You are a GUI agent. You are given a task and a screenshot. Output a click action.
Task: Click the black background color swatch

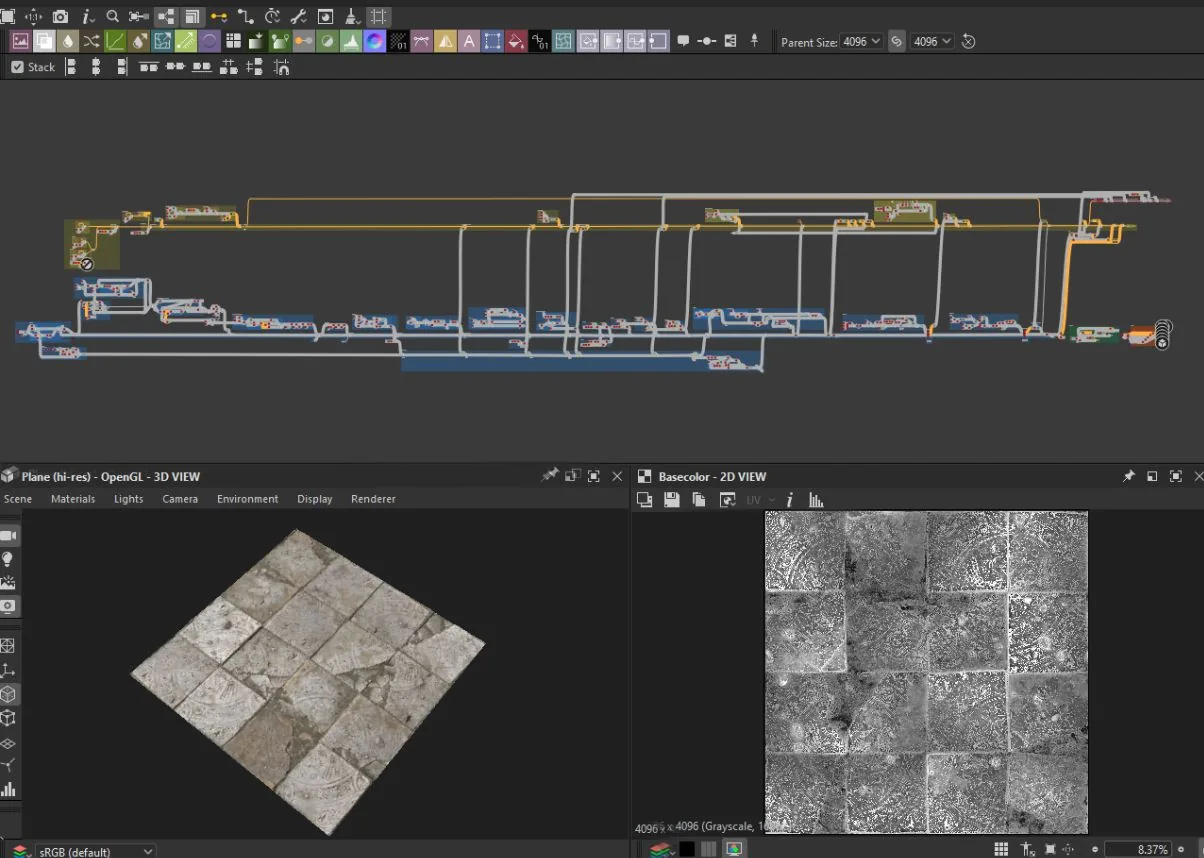pos(687,849)
